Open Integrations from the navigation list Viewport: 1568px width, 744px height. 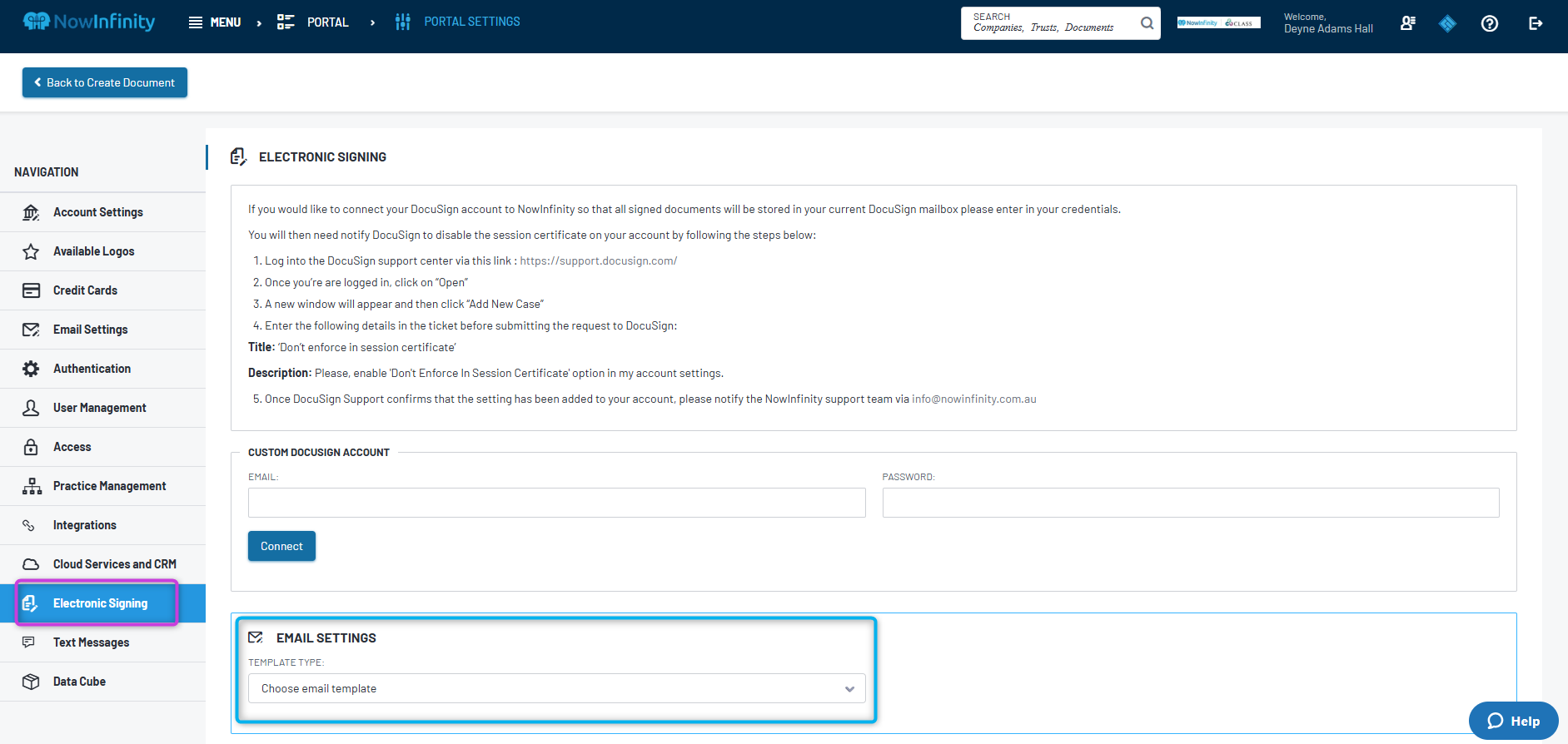point(85,525)
